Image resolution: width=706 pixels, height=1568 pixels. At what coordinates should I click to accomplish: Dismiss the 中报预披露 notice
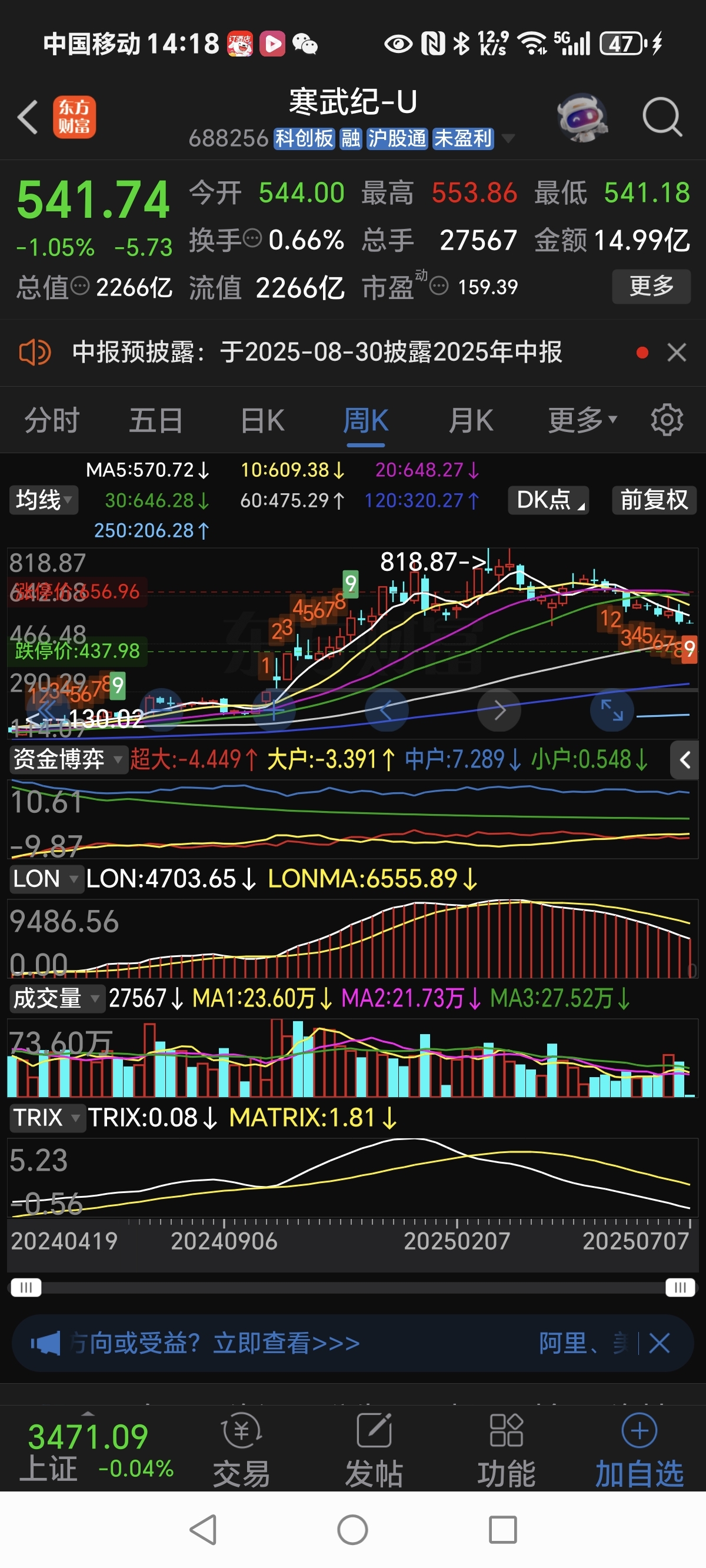pos(677,353)
